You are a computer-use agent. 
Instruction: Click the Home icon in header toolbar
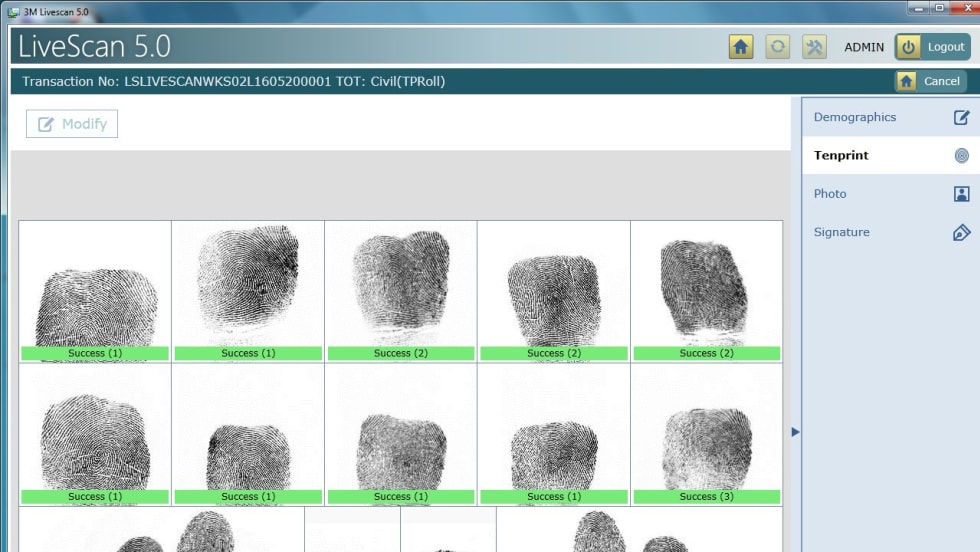point(741,47)
